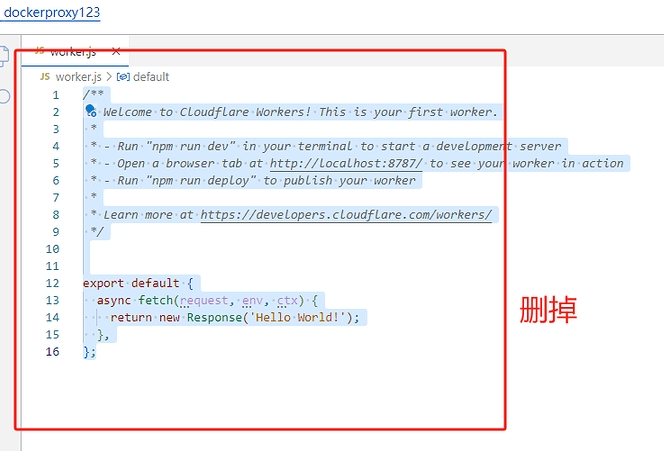Open the http://localhost:8787/ link
The width and height of the screenshot is (664, 451).
pyautogui.click(x=348, y=163)
